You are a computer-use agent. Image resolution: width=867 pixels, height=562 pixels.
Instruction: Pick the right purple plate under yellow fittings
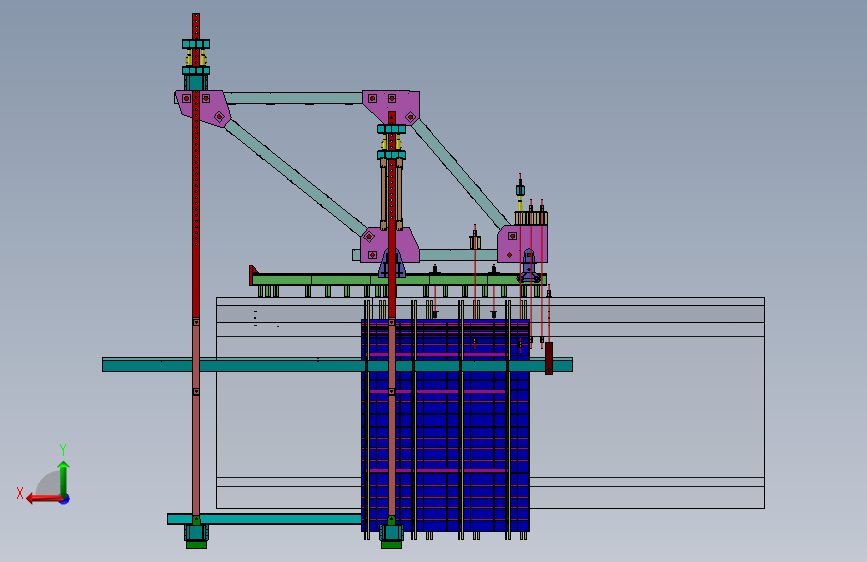coord(523,244)
